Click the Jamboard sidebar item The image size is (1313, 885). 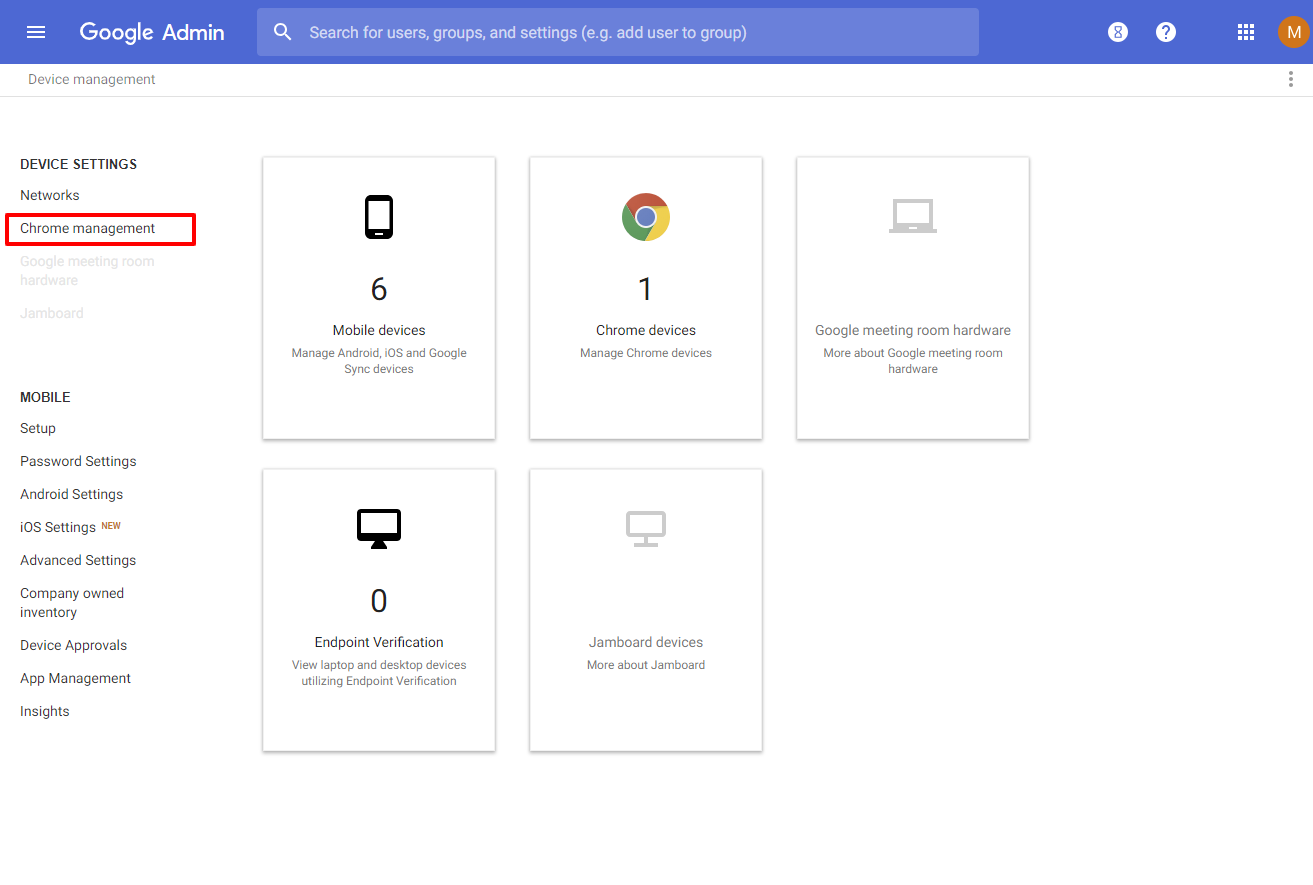(52, 313)
